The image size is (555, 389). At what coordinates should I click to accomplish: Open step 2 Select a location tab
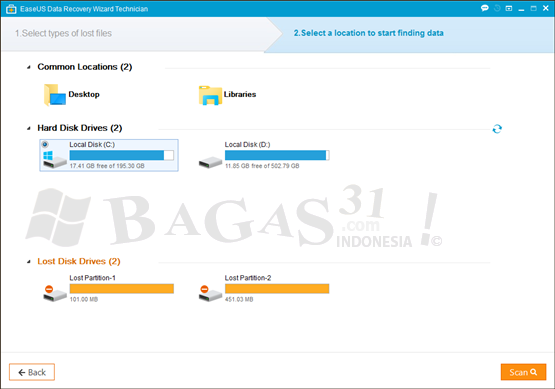(368, 33)
